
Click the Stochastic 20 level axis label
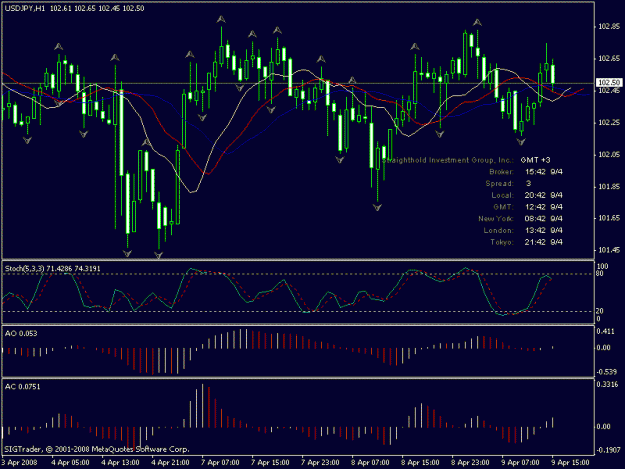coord(600,311)
